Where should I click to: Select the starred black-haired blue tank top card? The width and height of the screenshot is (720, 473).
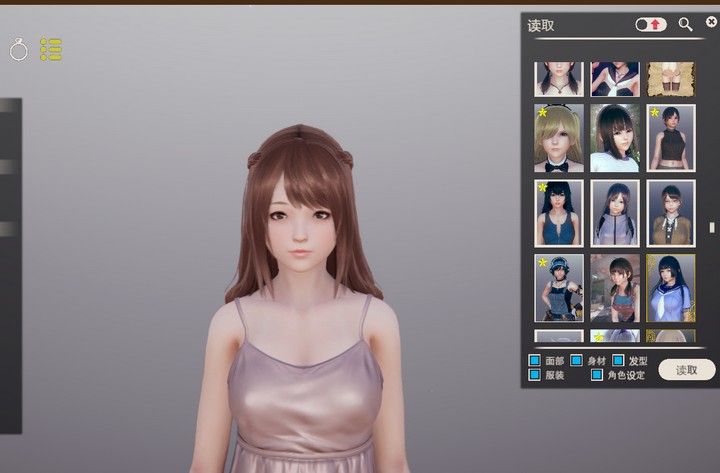[559, 213]
